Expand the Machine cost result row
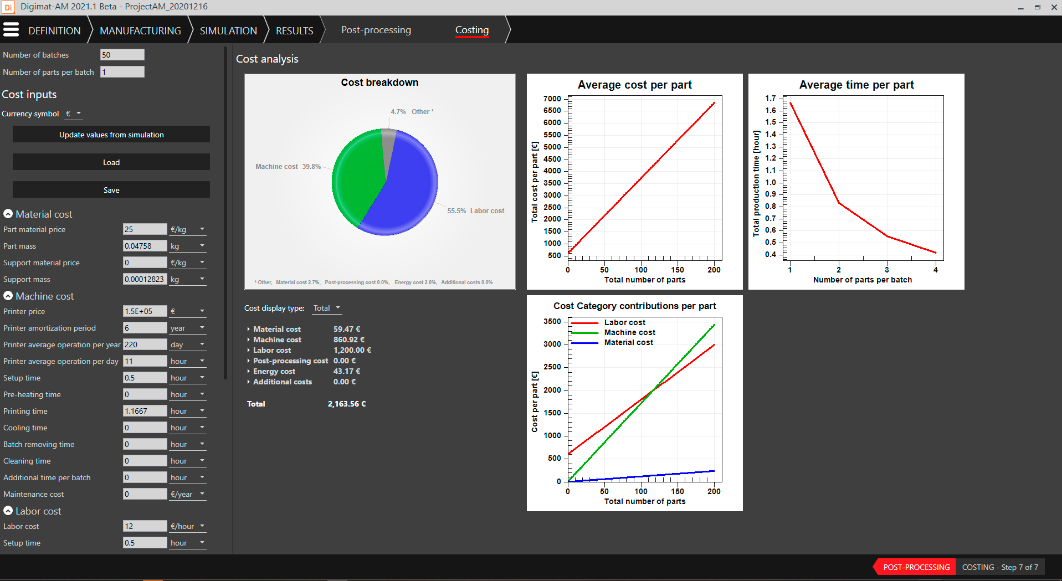The width and height of the screenshot is (1062, 581). tap(249, 340)
